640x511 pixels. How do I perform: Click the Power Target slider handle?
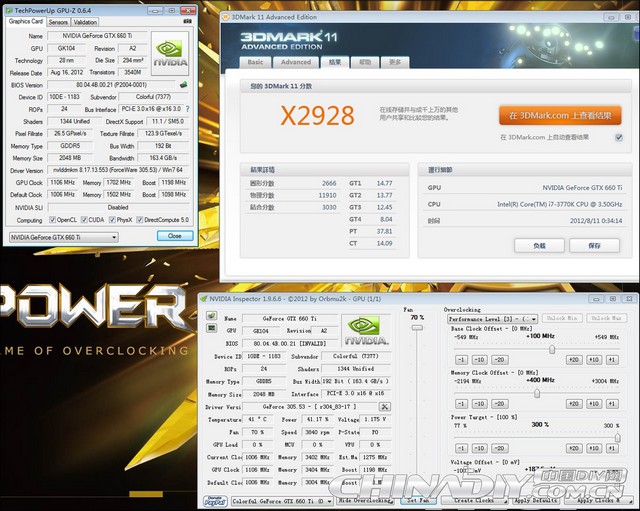coord(618,438)
